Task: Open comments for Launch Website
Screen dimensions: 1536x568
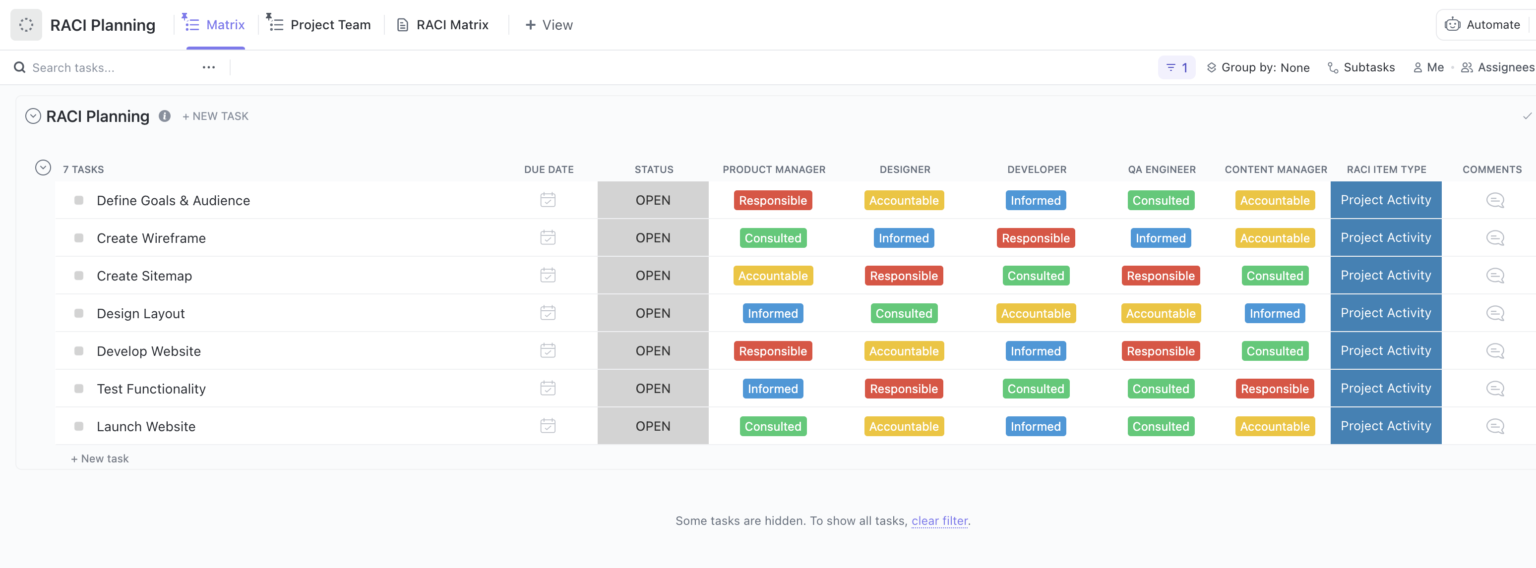Action: point(1495,426)
